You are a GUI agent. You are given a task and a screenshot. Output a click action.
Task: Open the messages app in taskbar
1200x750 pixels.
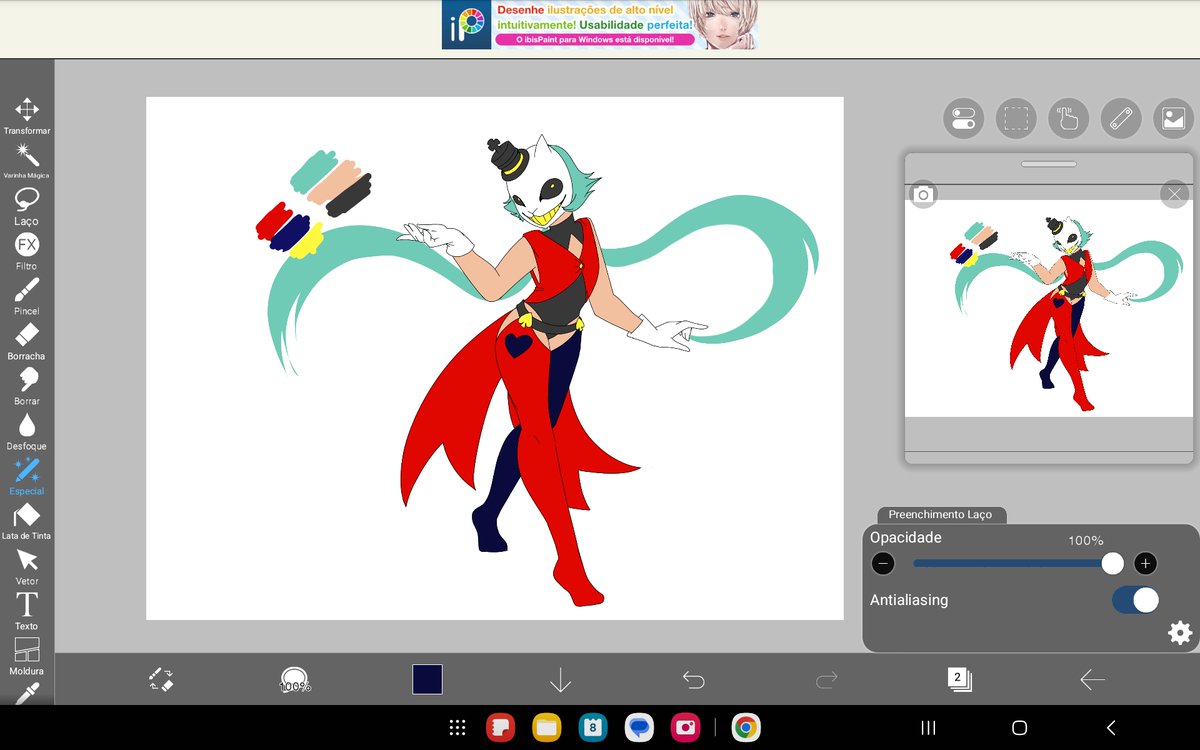(639, 728)
